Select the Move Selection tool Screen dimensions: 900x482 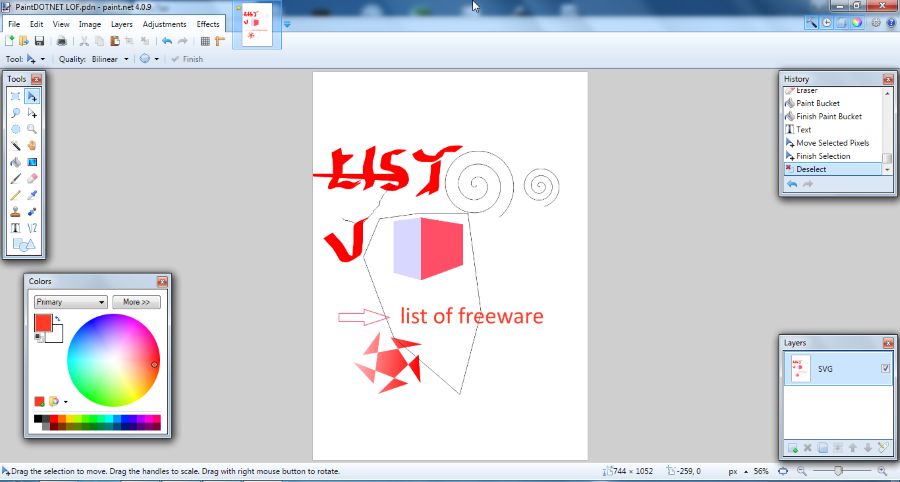click(32, 113)
